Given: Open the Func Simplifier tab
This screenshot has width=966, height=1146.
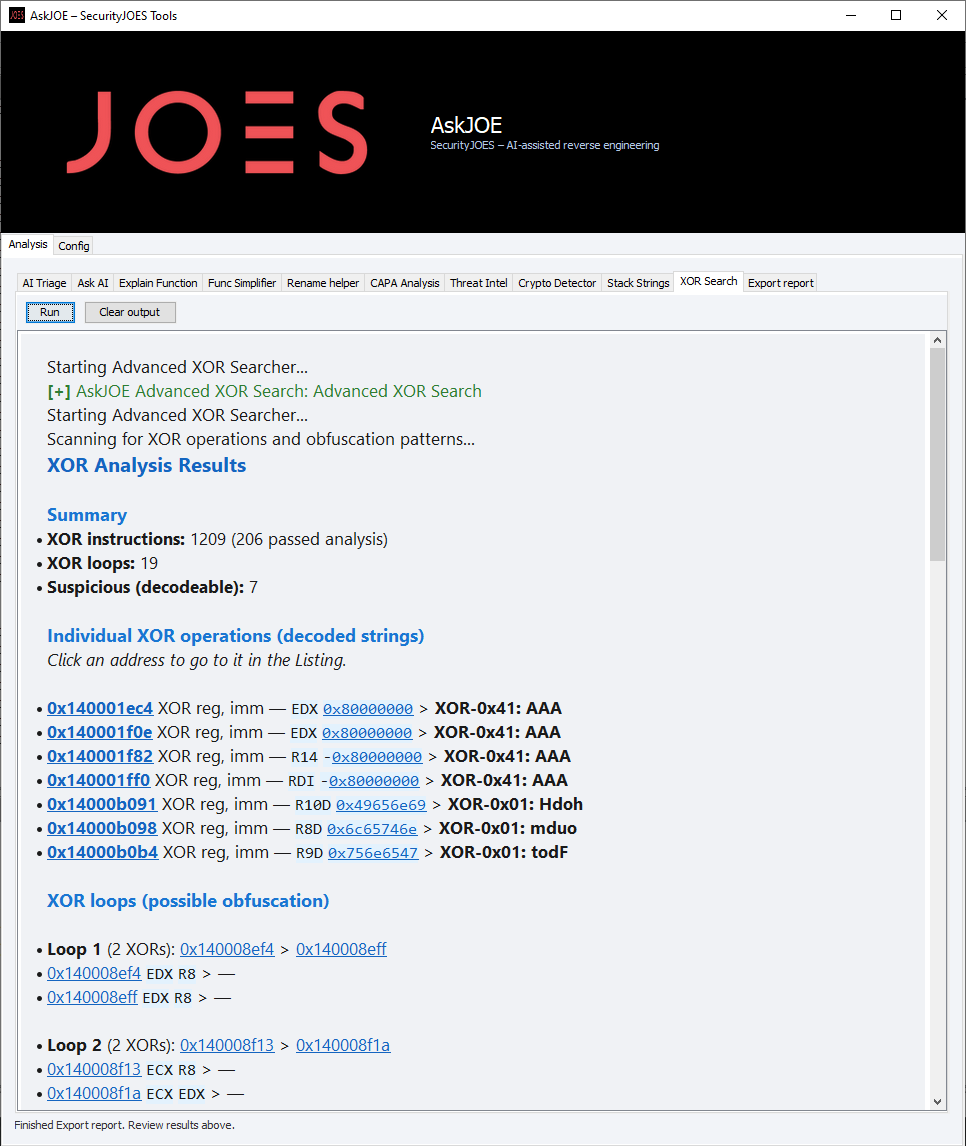Looking at the screenshot, I should (x=242, y=283).
